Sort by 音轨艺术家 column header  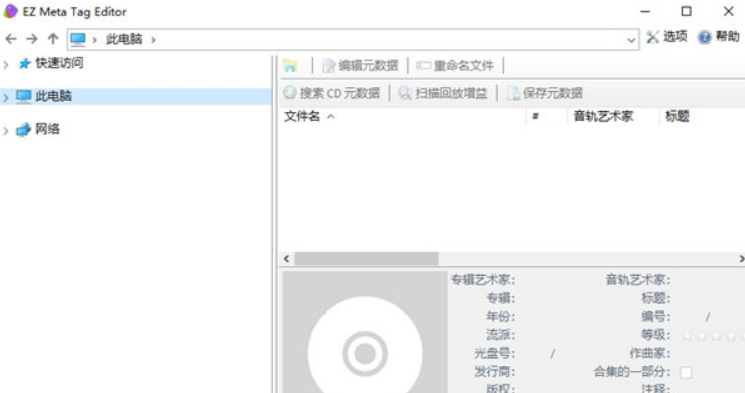point(613,116)
